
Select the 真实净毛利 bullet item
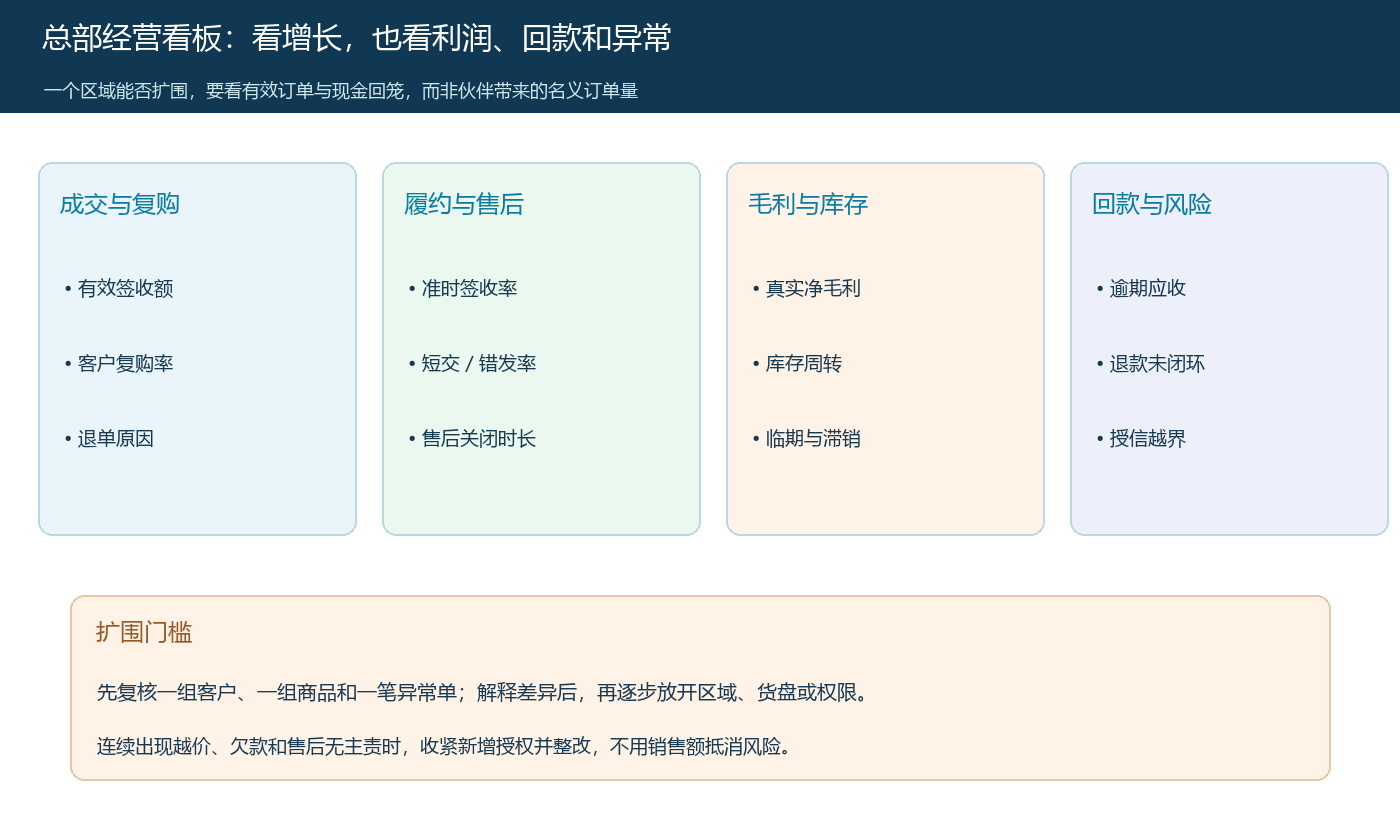point(807,289)
